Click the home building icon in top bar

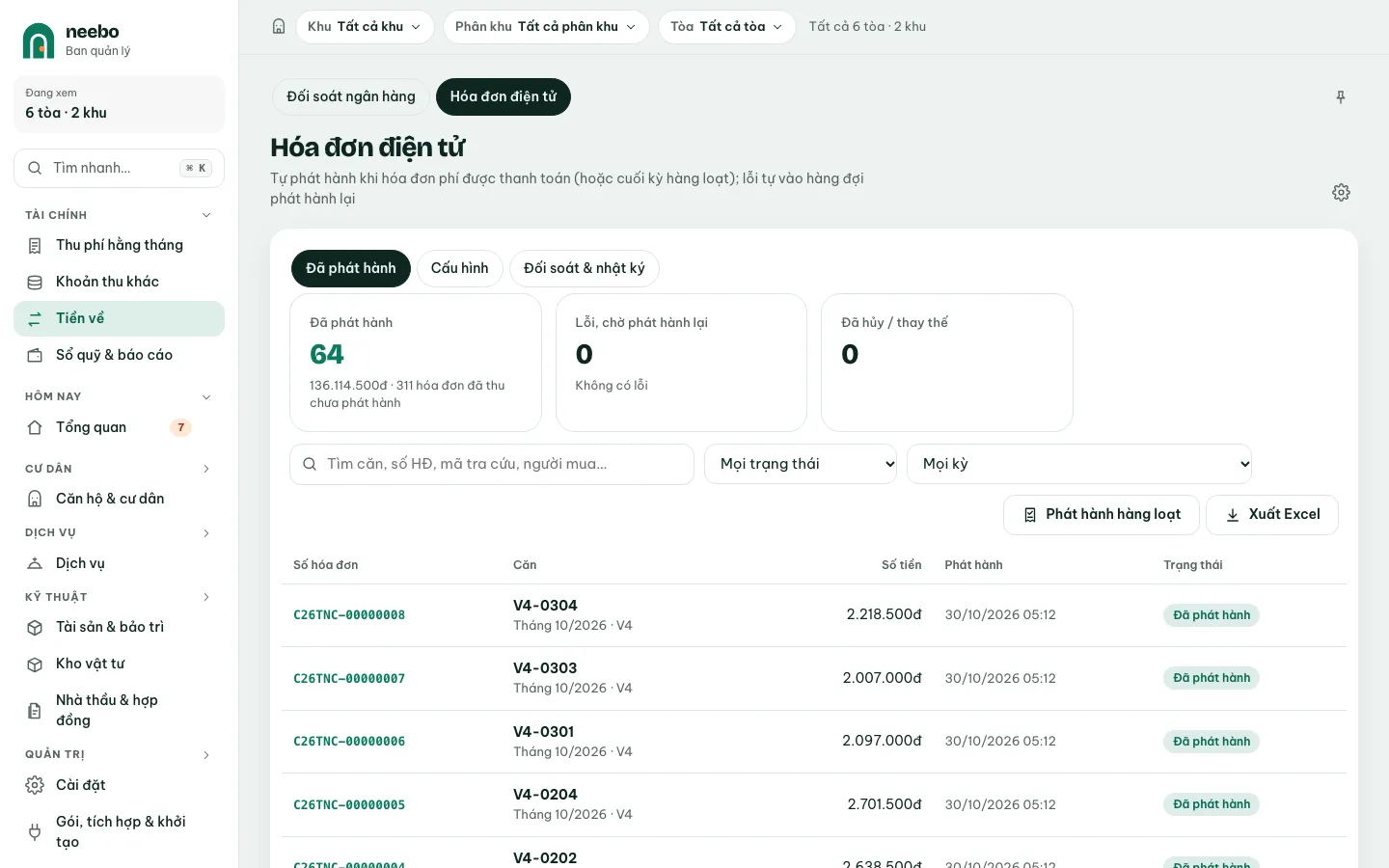[x=279, y=27]
